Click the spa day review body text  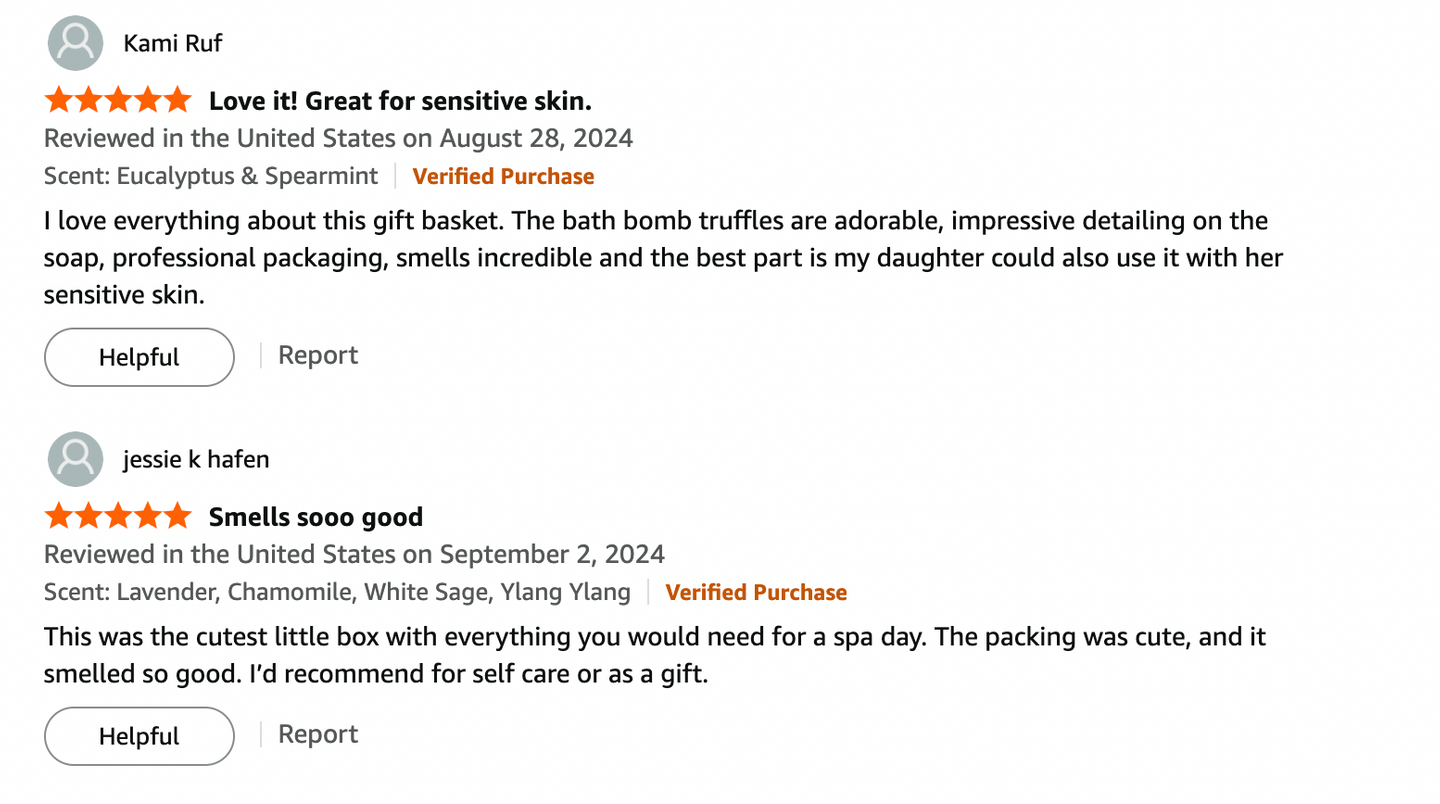coord(654,655)
